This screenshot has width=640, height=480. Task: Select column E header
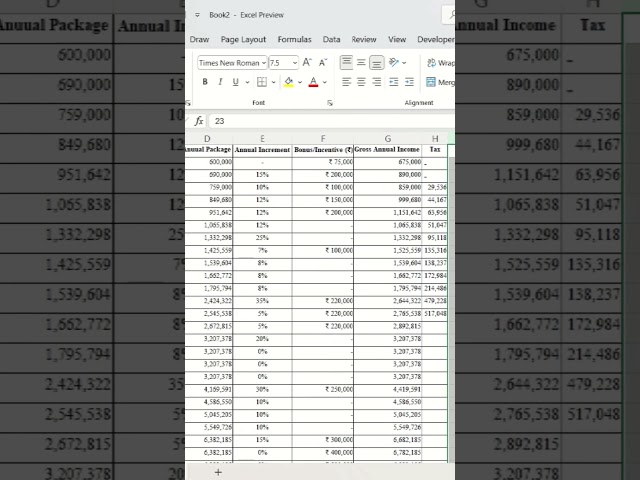pyautogui.click(x=262, y=139)
